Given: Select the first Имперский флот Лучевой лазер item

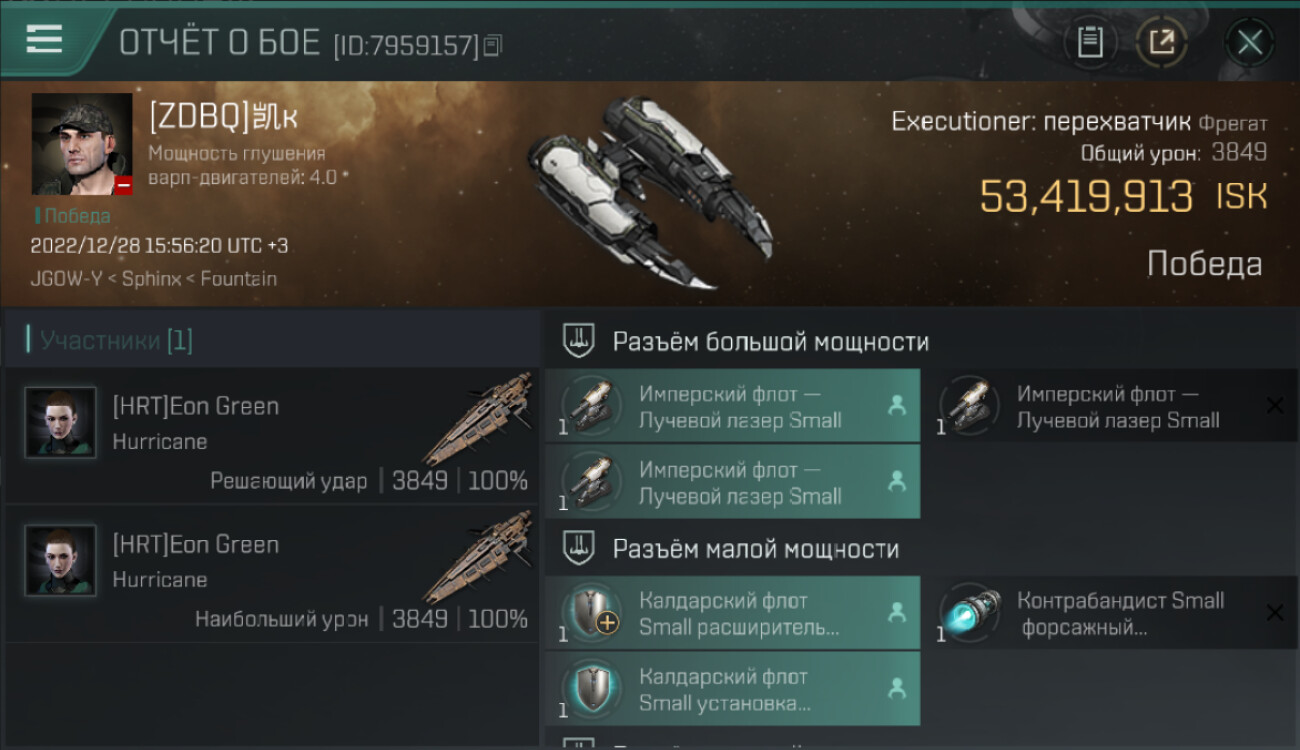Looking at the screenshot, I should click(733, 406).
